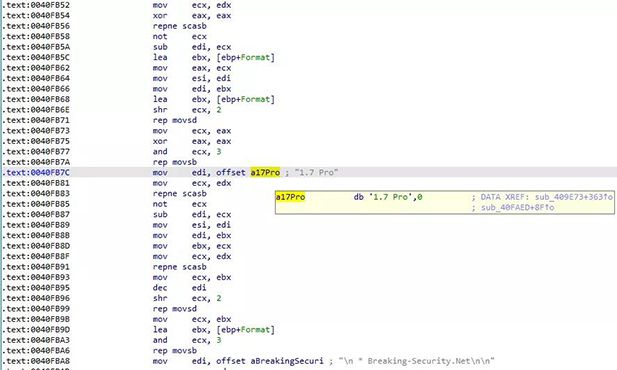
Task: Open the sub_409E73+363 cross-reference in tooltip
Action: (574, 197)
